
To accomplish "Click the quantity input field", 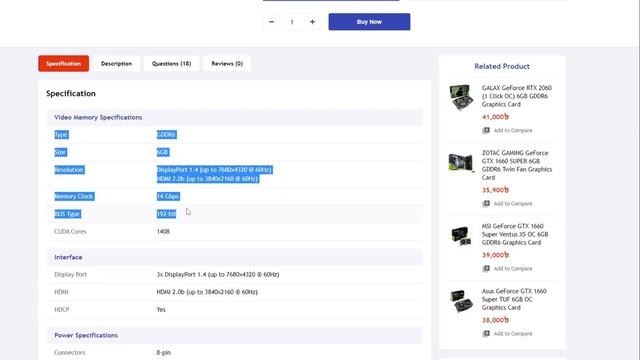I will (x=292, y=22).
